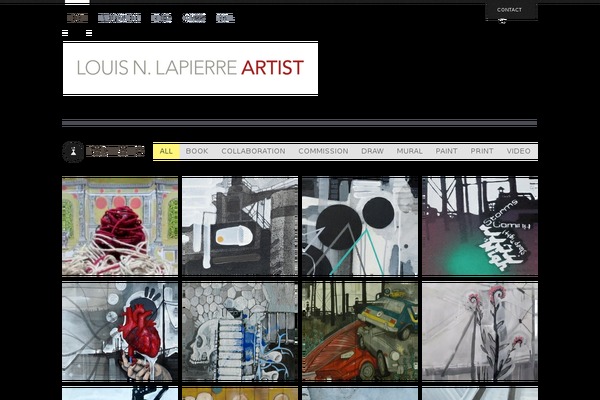Image resolution: width=600 pixels, height=400 pixels.
Task: Open the stacked cars painting thumbnail
Action: point(360,331)
